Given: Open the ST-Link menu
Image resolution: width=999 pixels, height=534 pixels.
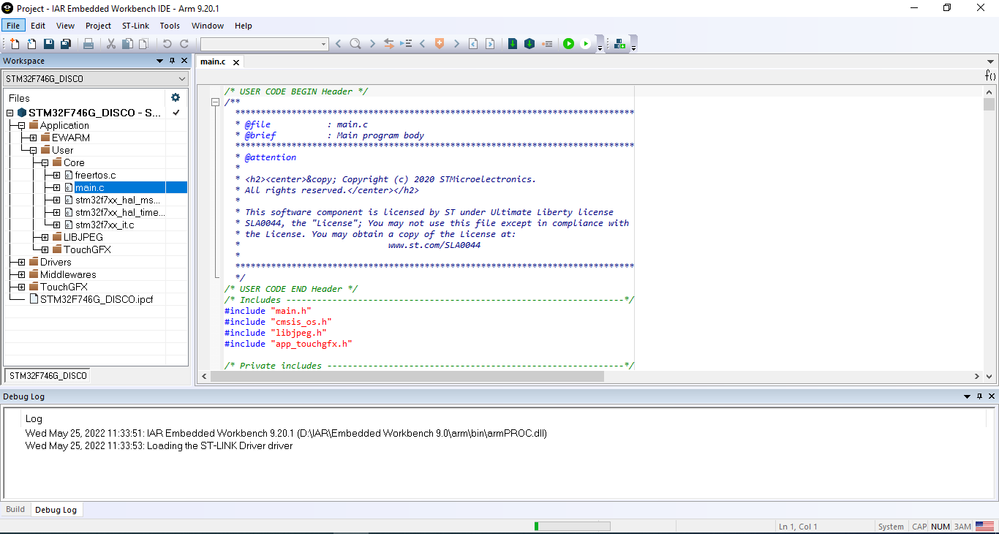Looking at the screenshot, I should tap(135, 25).
